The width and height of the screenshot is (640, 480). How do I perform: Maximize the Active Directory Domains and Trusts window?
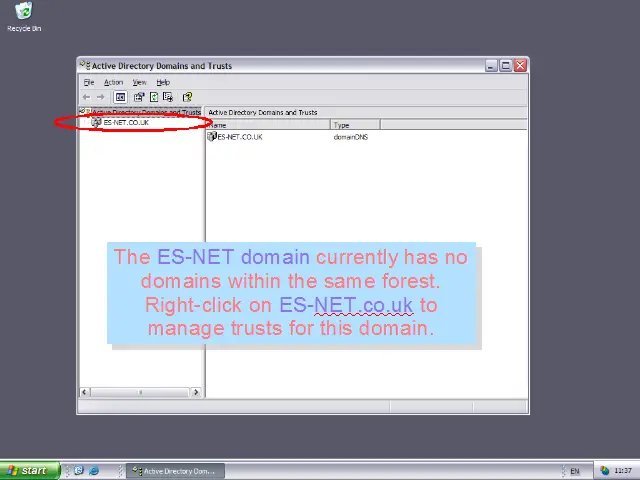pos(506,66)
